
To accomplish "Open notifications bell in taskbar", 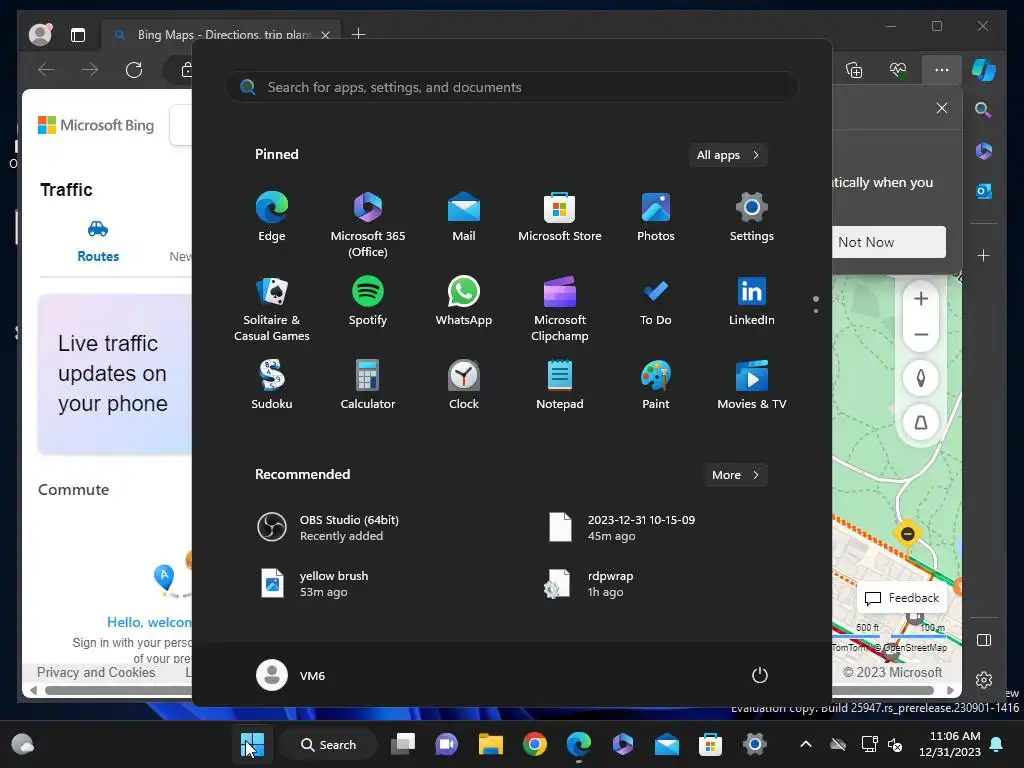I will [997, 744].
